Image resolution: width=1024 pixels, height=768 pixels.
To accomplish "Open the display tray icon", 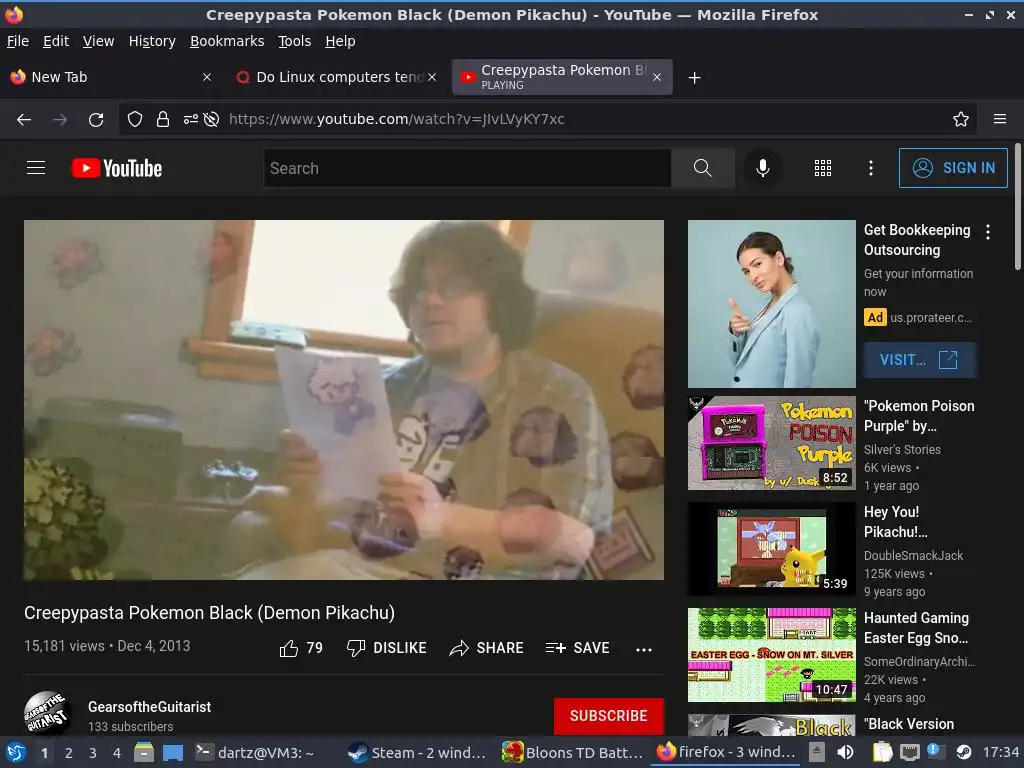I will pyautogui.click(x=909, y=752).
